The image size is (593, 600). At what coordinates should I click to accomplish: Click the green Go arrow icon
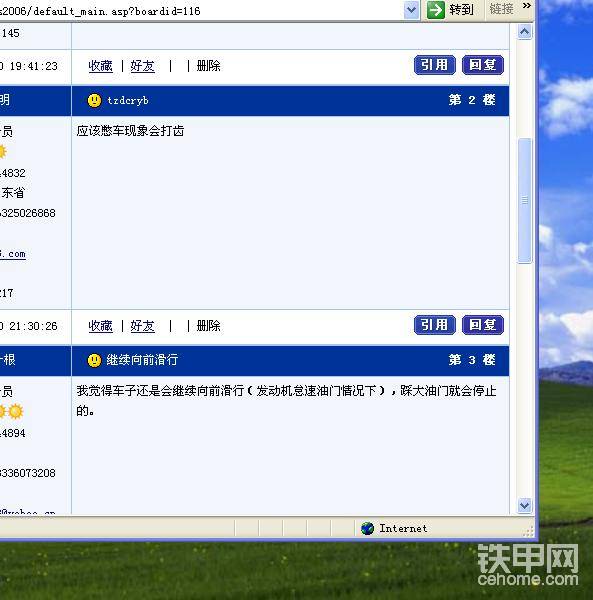tap(436, 10)
